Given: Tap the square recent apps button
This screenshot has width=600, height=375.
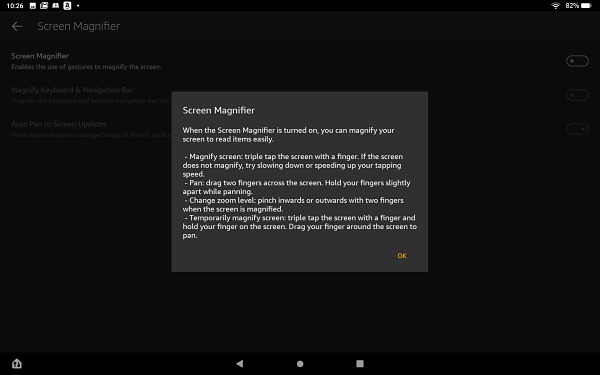Looking at the screenshot, I should pos(360,363).
